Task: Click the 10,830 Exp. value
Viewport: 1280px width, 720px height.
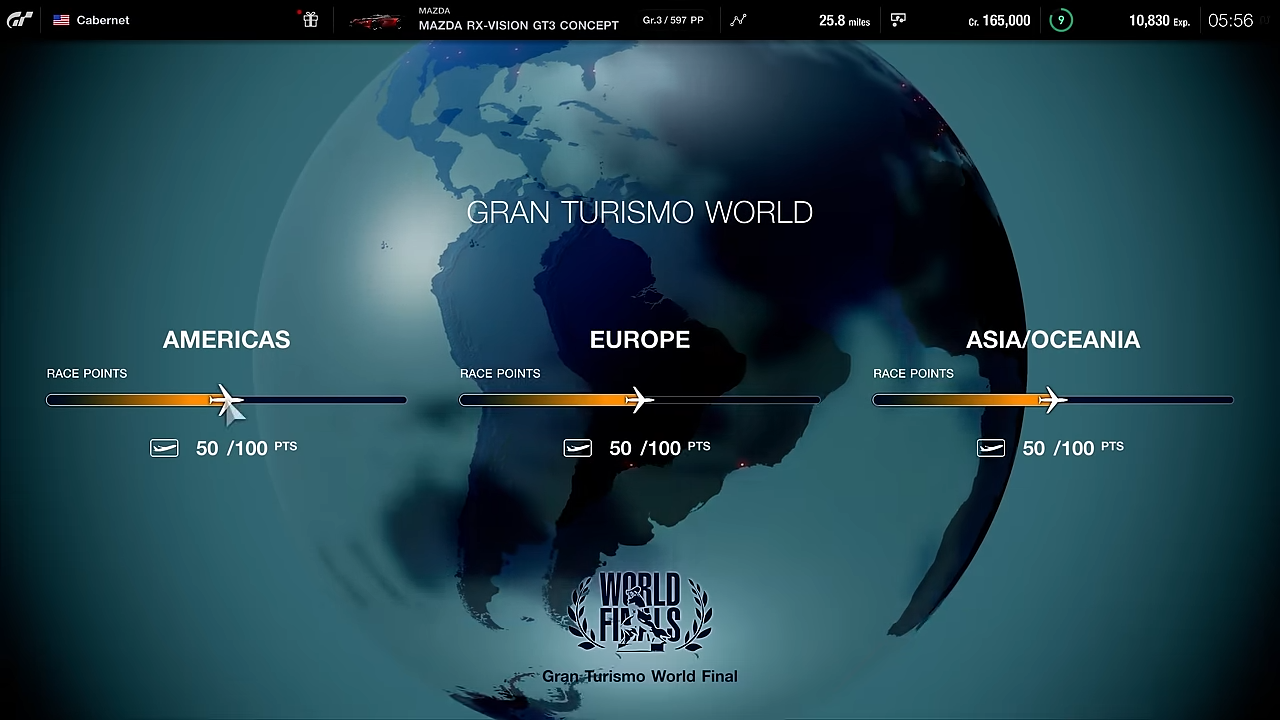Action: (1159, 20)
